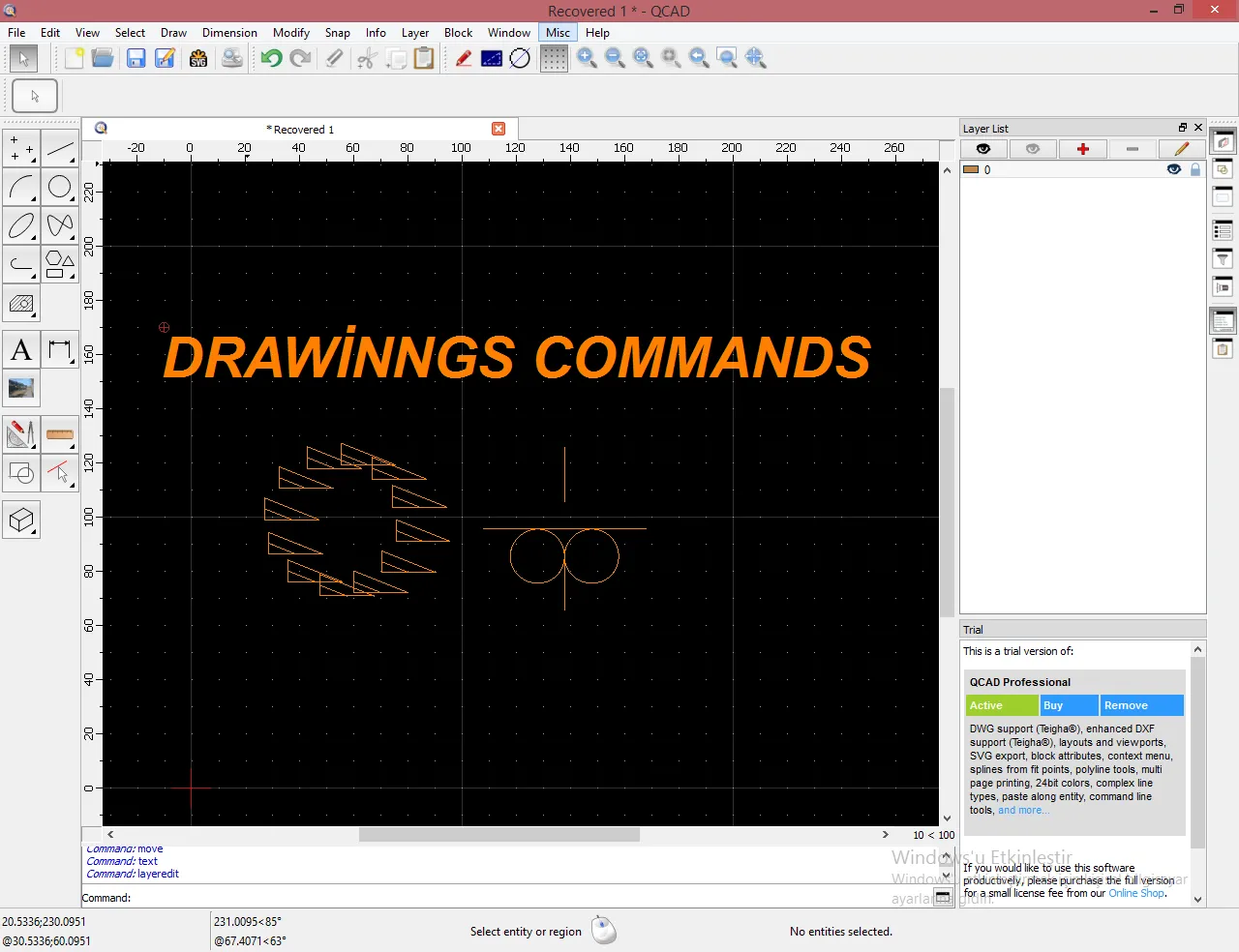Screen dimensions: 1239x952
Task: Toggle visibility of layer 0
Action: pyautogui.click(x=1174, y=169)
